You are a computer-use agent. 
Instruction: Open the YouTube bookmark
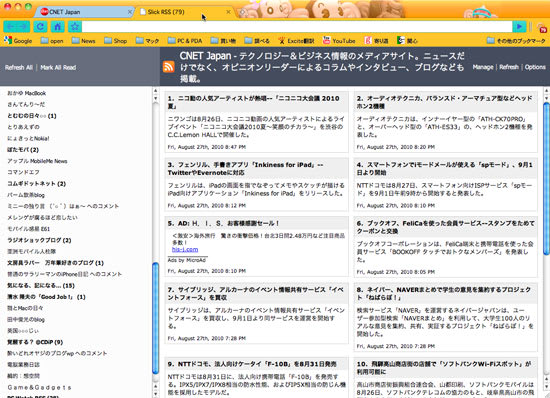point(339,41)
